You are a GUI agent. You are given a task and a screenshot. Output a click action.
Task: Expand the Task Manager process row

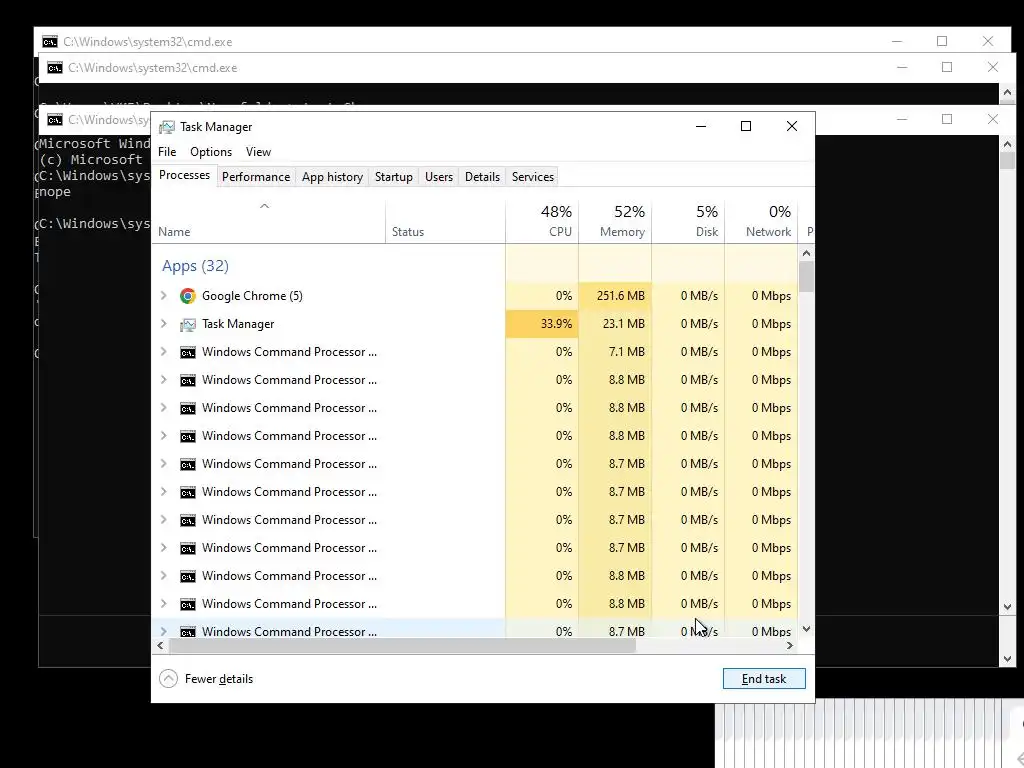[x=164, y=324]
